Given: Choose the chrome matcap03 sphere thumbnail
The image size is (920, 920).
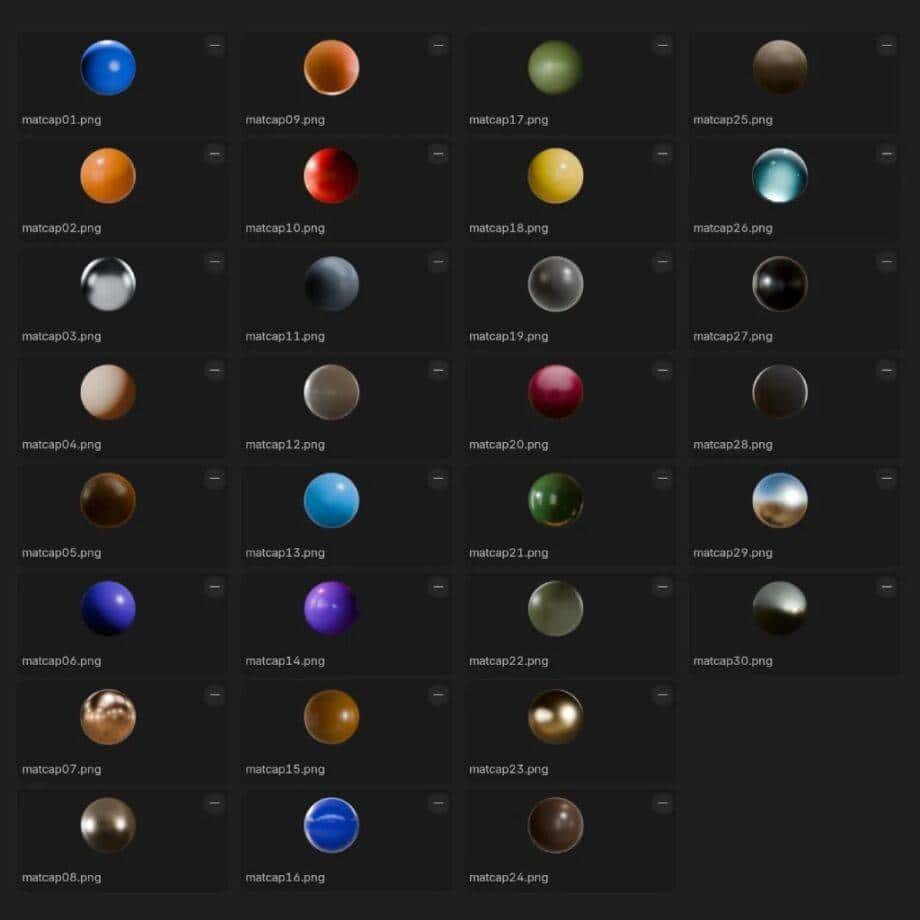Looking at the screenshot, I should click(x=108, y=284).
